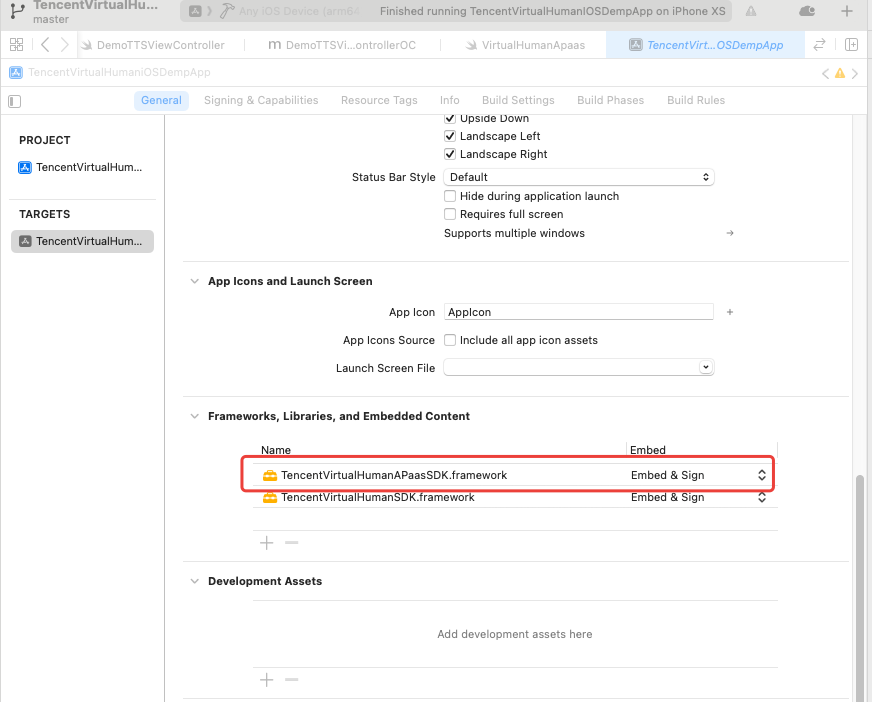The image size is (872, 702).
Task: Click the yellow warning icon in jump bar
Action: coord(840,73)
